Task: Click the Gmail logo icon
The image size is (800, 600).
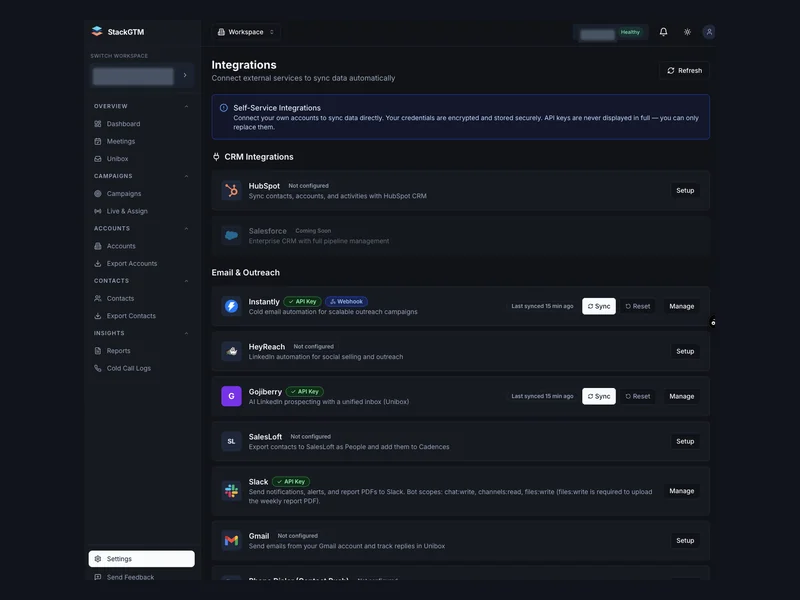Action: pyautogui.click(x=232, y=540)
